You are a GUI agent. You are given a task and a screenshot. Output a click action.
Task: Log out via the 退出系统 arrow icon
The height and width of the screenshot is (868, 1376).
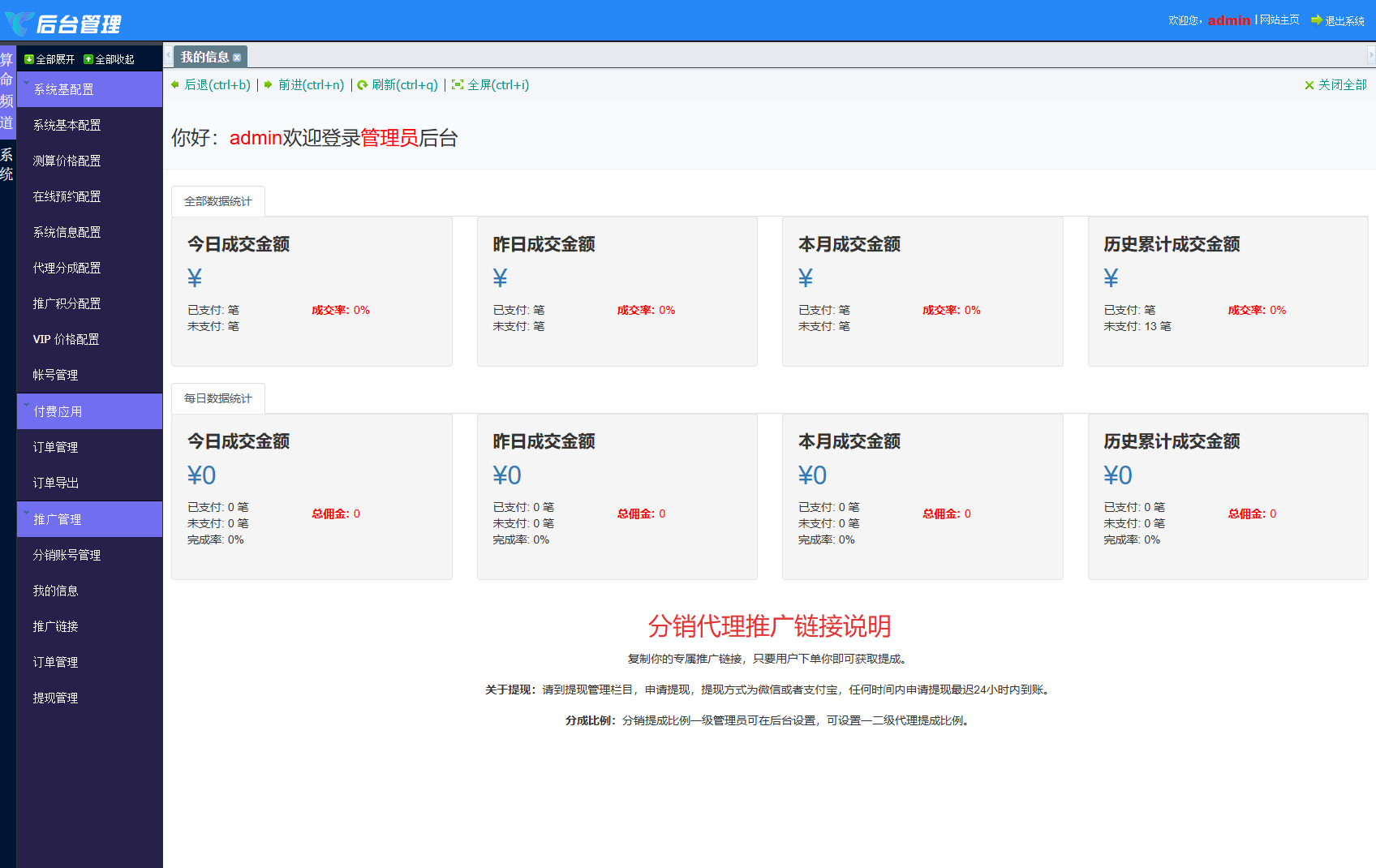coord(1316,20)
